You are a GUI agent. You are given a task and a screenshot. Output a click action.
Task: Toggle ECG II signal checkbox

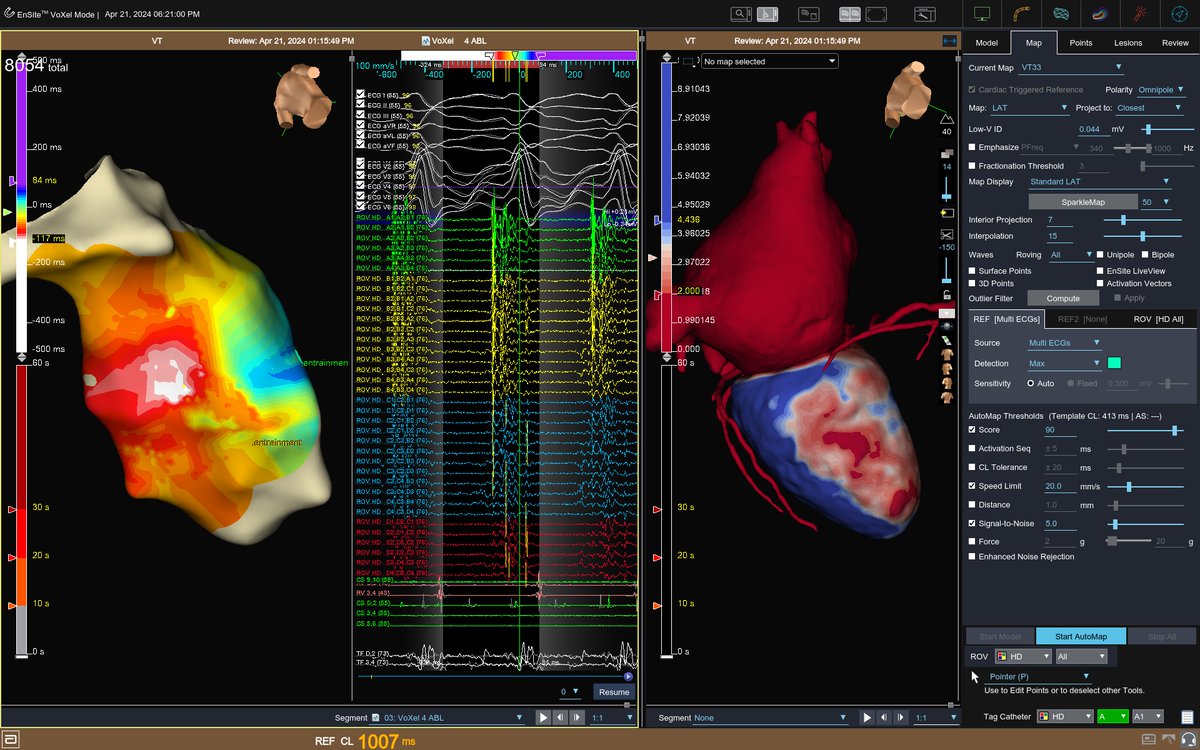click(360, 105)
